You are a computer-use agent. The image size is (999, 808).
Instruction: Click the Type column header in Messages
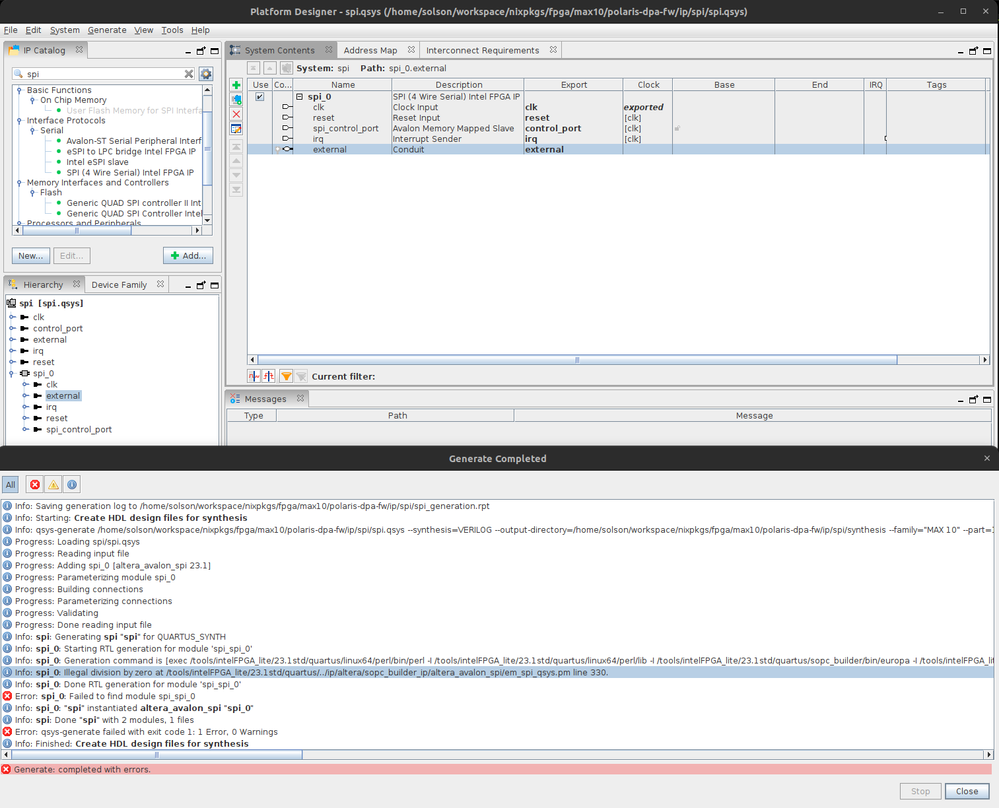[253, 415]
